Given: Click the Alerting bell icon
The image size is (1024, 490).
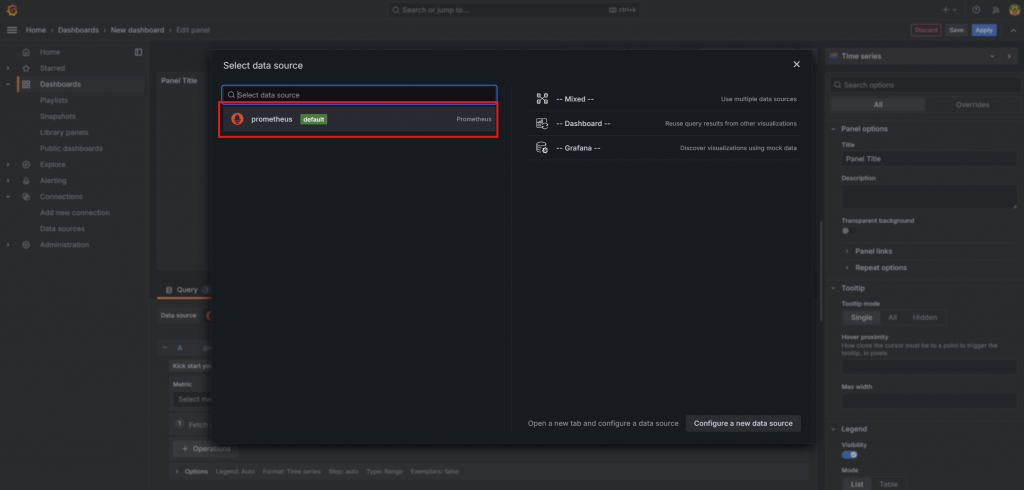Looking at the screenshot, I should 26,180.
